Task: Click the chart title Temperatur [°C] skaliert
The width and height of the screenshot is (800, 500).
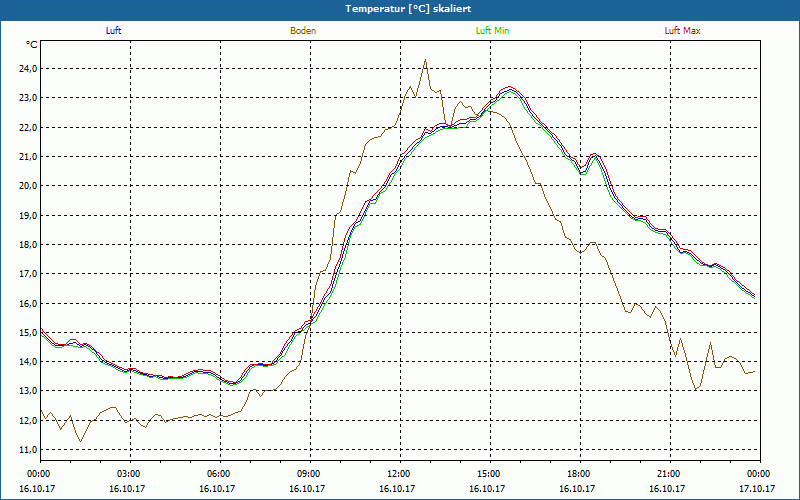Action: click(x=408, y=9)
